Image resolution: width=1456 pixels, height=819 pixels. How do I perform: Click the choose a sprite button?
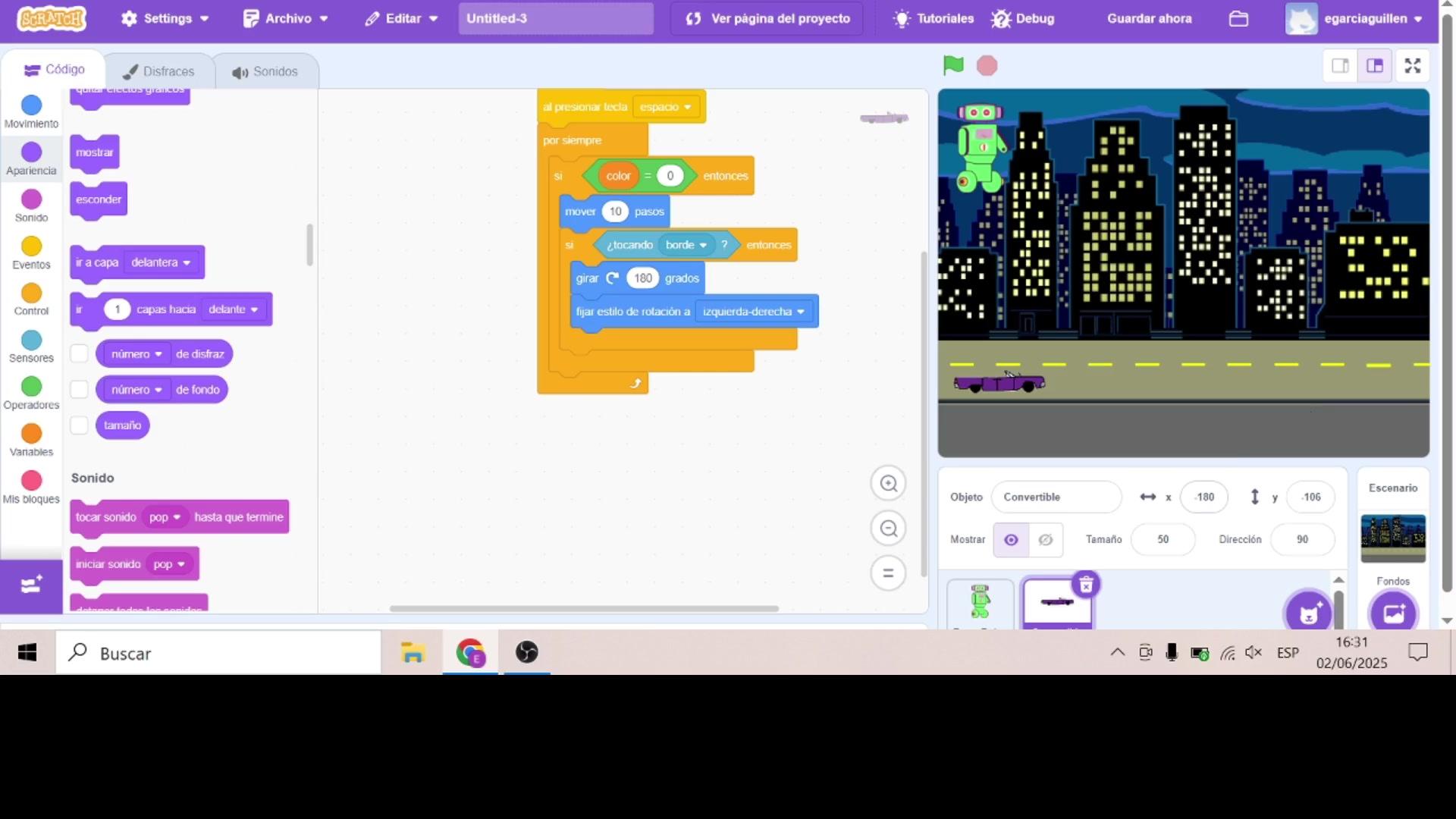[x=1308, y=613]
